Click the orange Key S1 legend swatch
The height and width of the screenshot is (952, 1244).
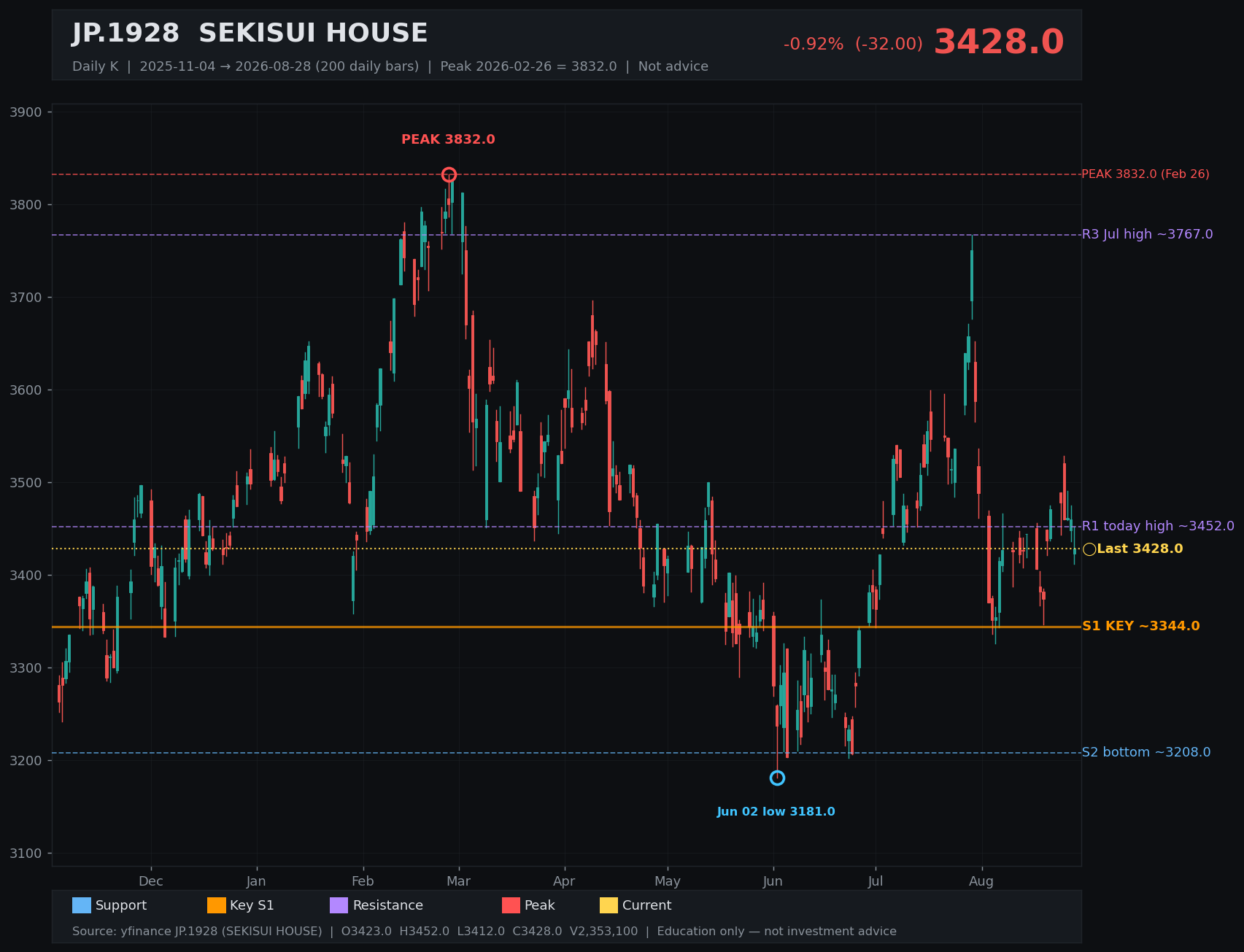point(217,905)
